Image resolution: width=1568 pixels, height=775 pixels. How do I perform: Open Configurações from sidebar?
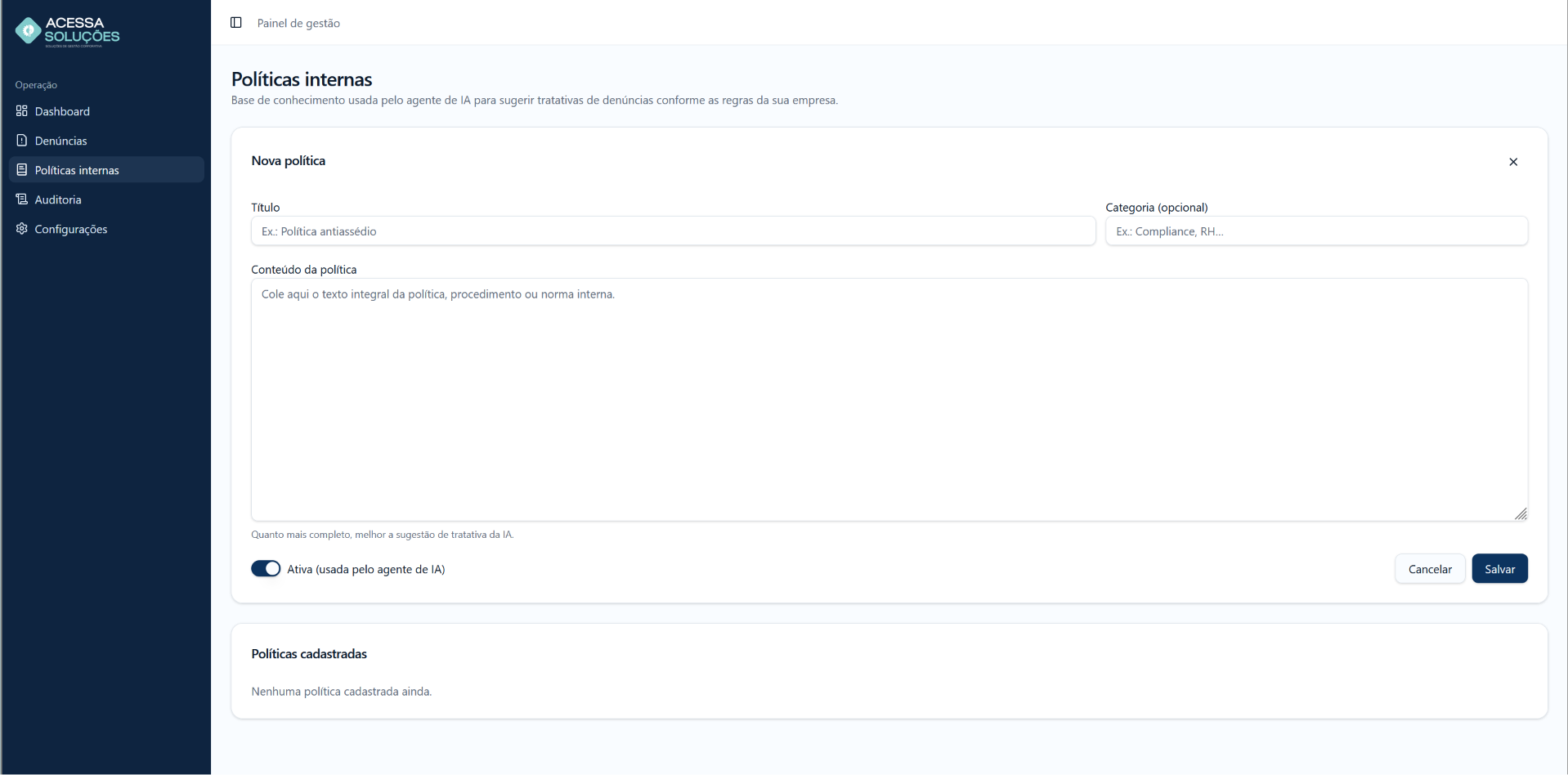(x=106, y=229)
